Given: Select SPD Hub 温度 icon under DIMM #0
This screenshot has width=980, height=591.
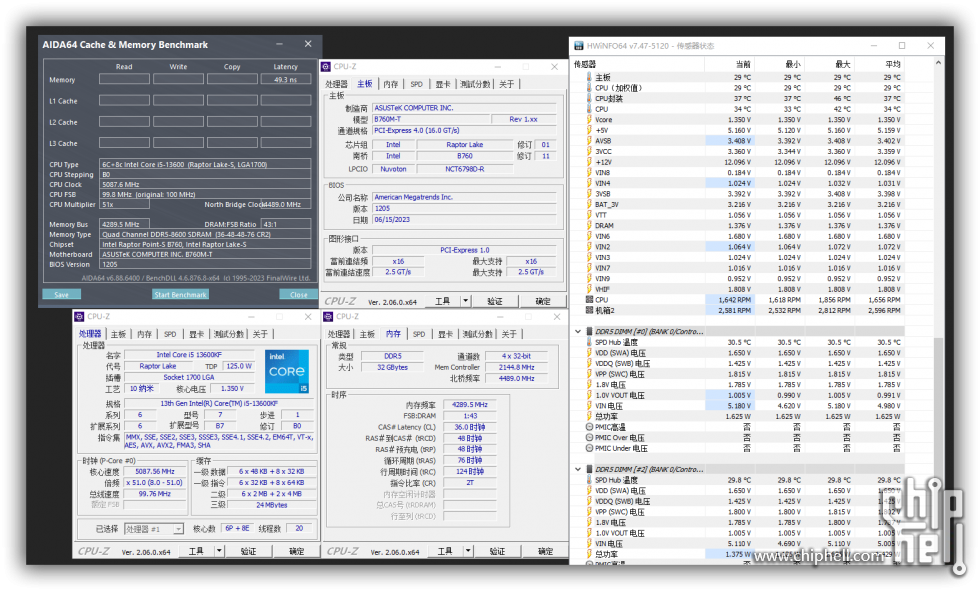Looking at the screenshot, I should (589, 342).
